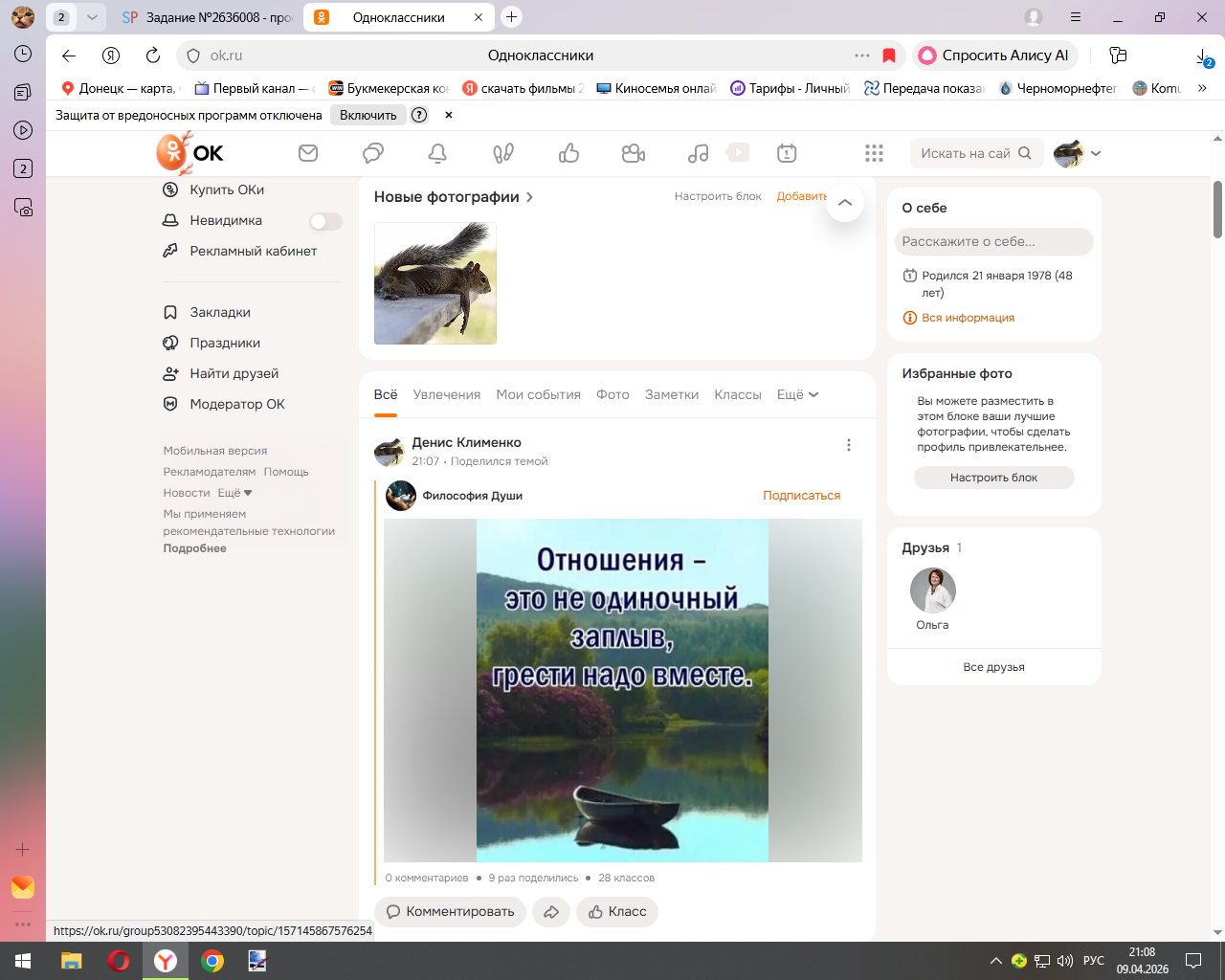Expand the Новые фотографии section arrow
The height and width of the screenshot is (980, 1225).
click(x=529, y=197)
